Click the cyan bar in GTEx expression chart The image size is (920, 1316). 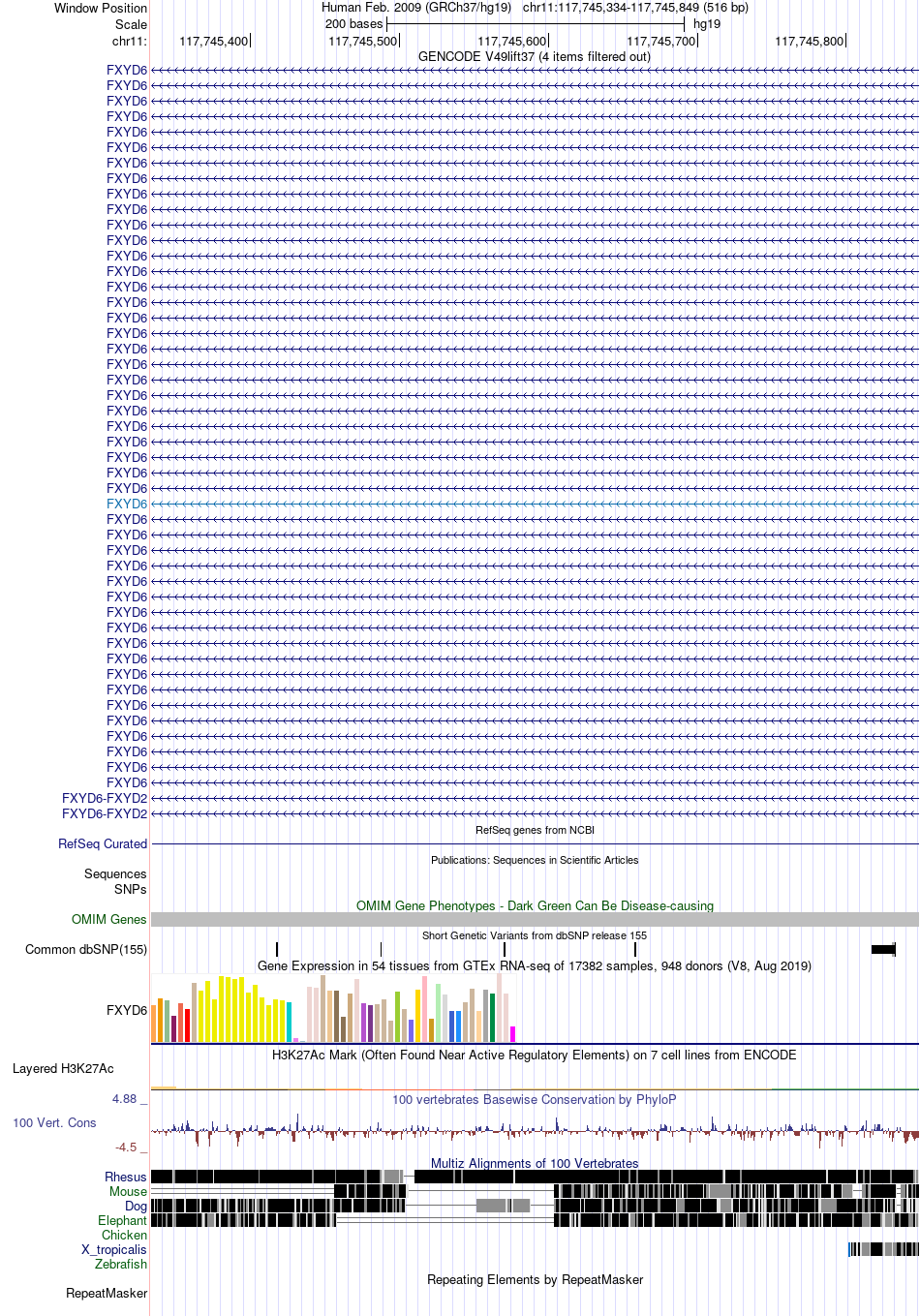[x=290, y=1023]
